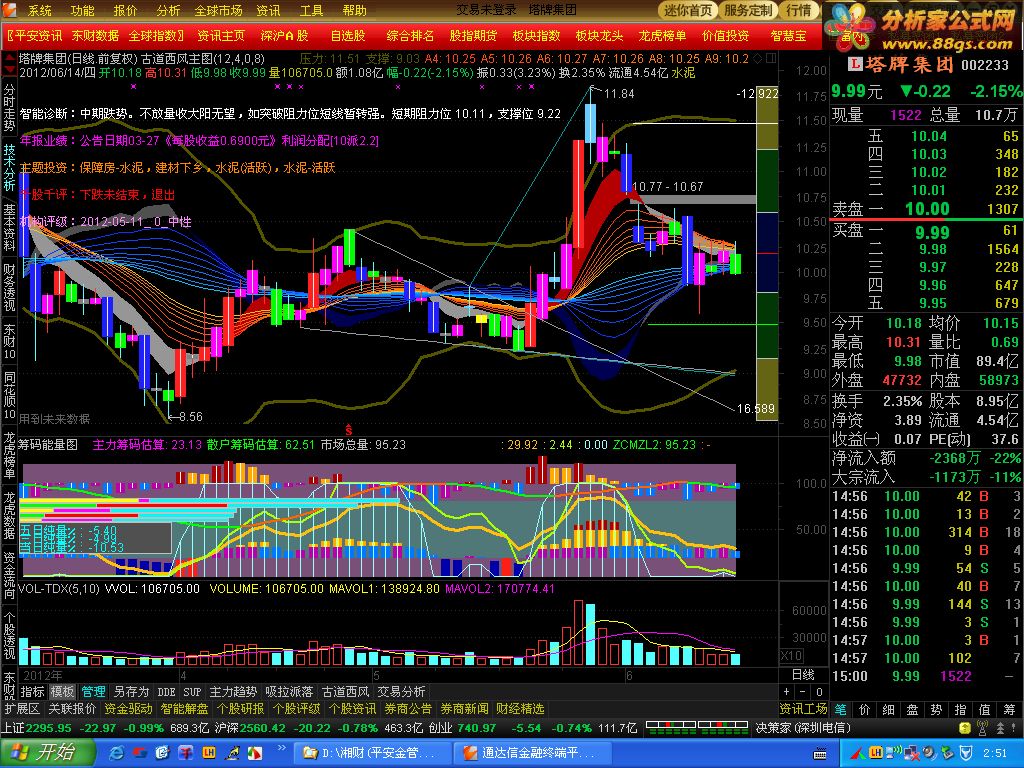Select the 古道西风 indicator tab
Screen dimensions: 1024x768
pyautogui.click(x=345, y=692)
